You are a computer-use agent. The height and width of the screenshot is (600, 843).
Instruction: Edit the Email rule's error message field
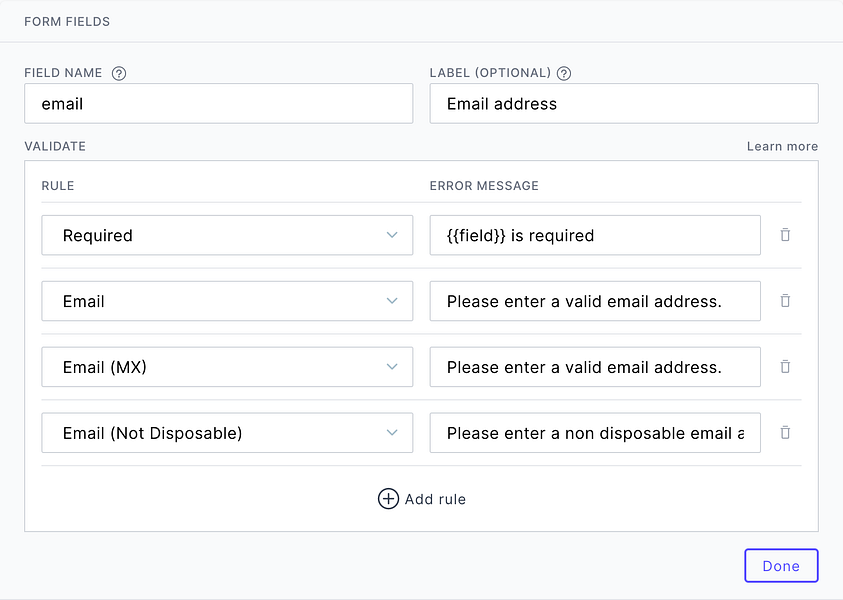pos(595,301)
